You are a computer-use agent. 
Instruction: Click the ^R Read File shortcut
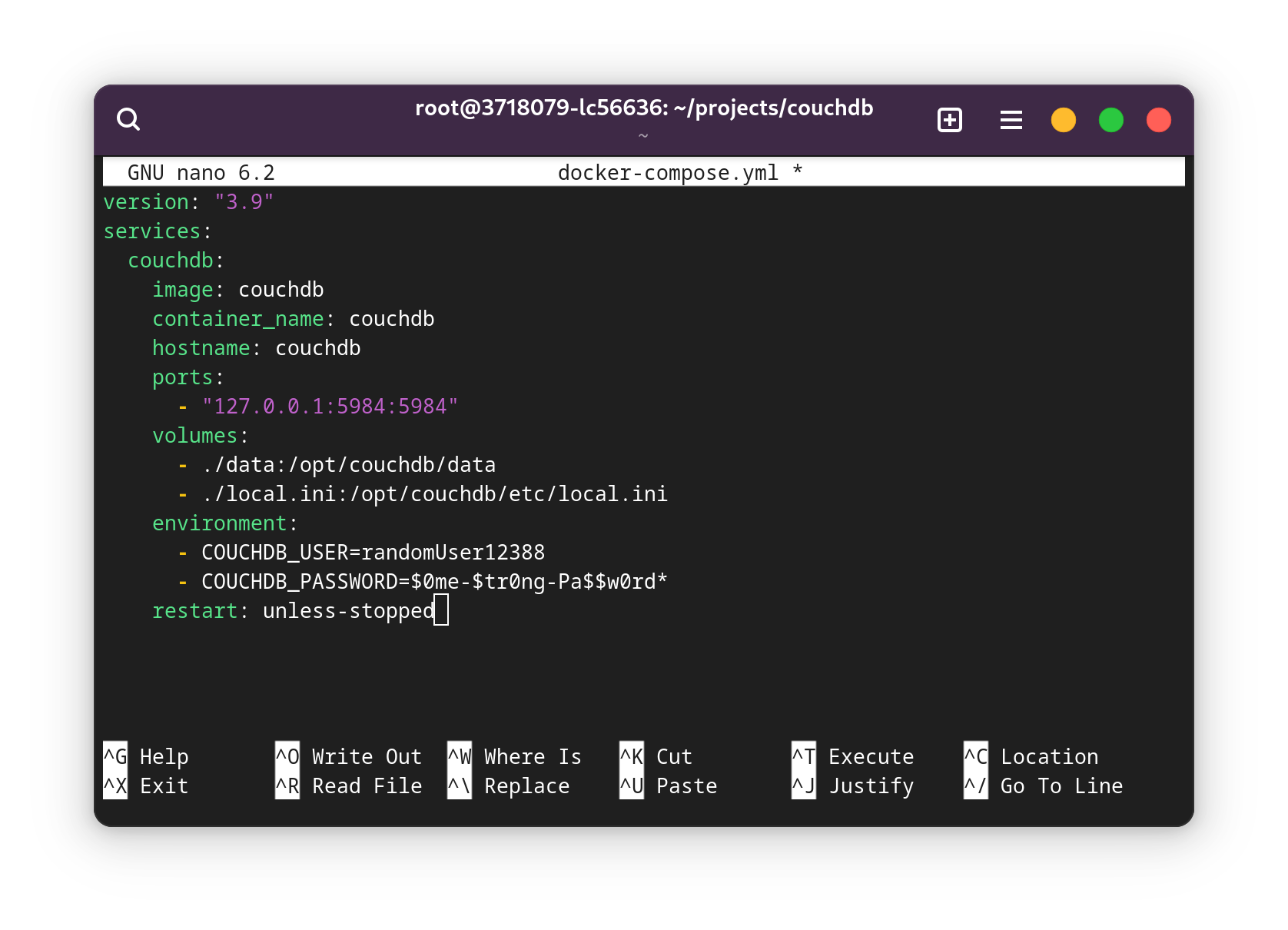[x=349, y=786]
